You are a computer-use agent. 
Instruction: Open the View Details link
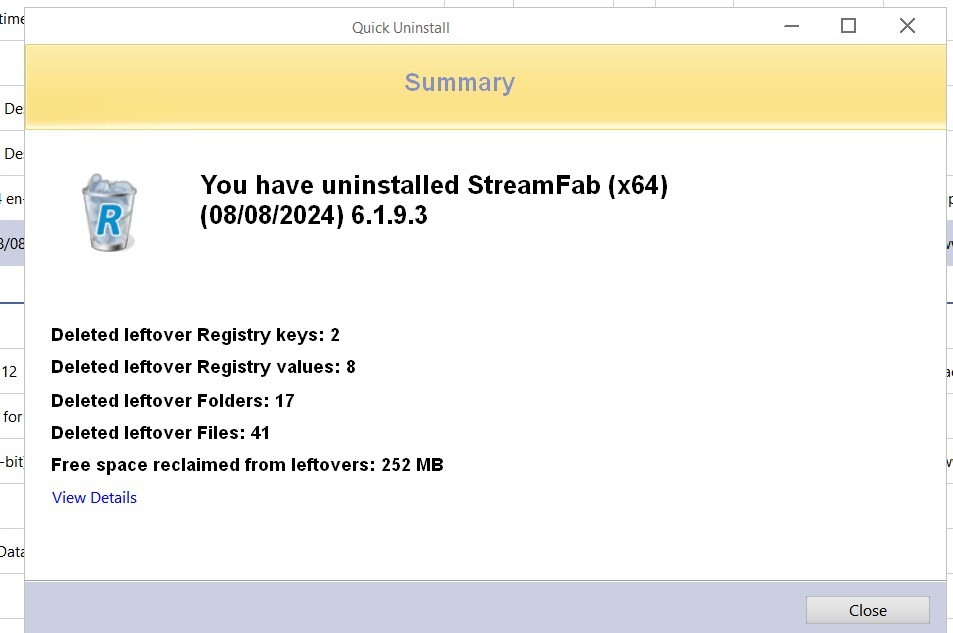click(x=94, y=498)
